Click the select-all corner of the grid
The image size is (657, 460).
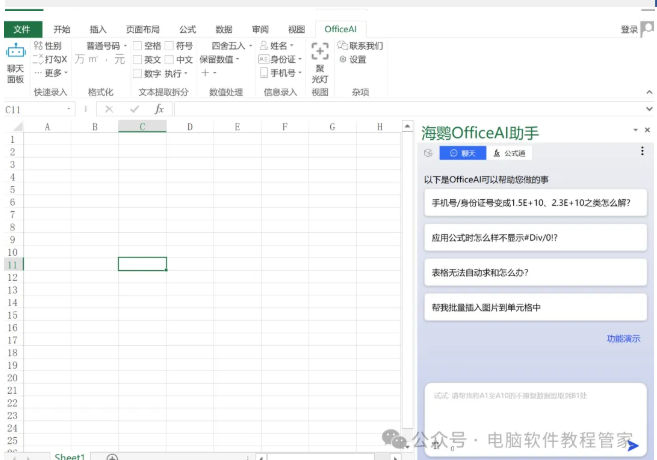pos(18,127)
